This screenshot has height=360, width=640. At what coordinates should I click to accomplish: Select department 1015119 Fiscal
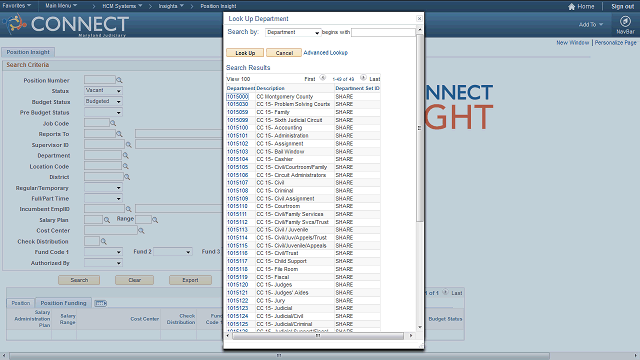237,277
